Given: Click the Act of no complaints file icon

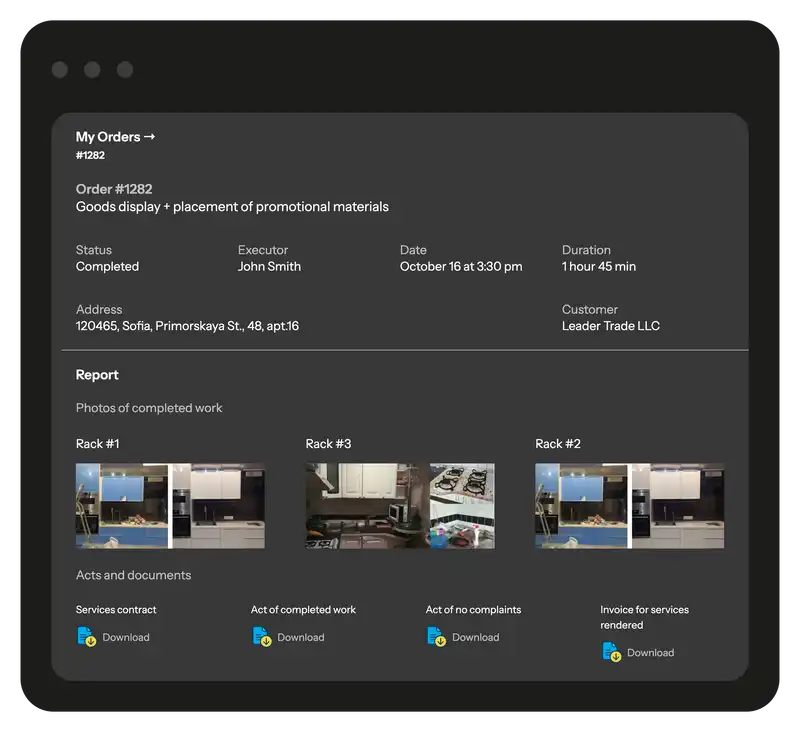Looking at the screenshot, I should point(436,637).
